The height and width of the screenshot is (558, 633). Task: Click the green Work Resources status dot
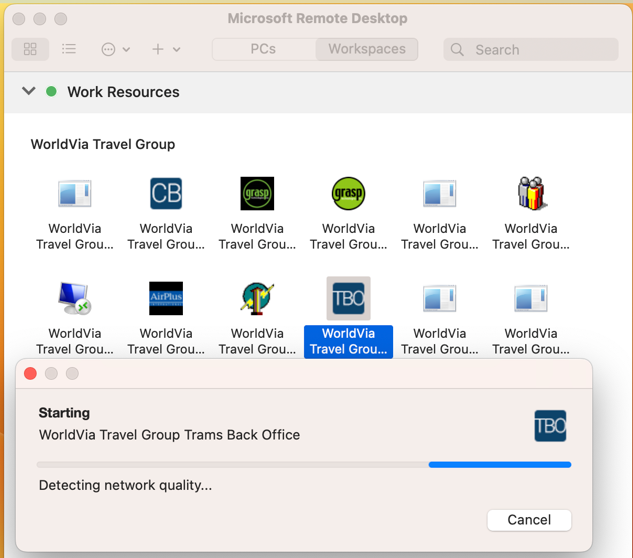pyautogui.click(x=51, y=92)
